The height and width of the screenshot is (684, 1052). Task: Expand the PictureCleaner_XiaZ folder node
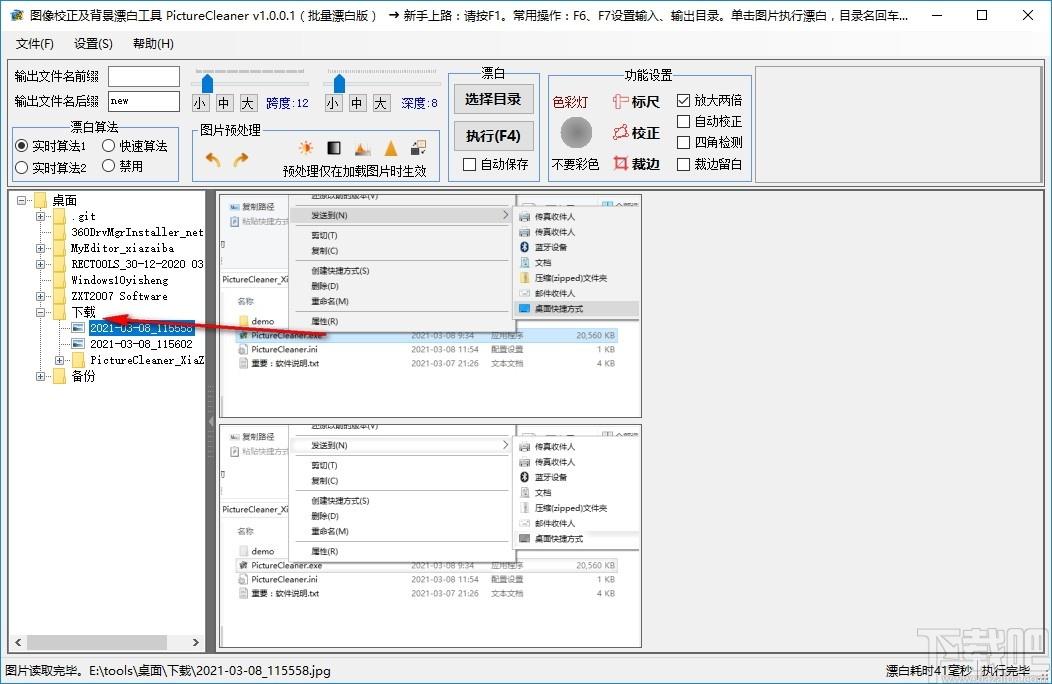pyautogui.click(x=59, y=360)
